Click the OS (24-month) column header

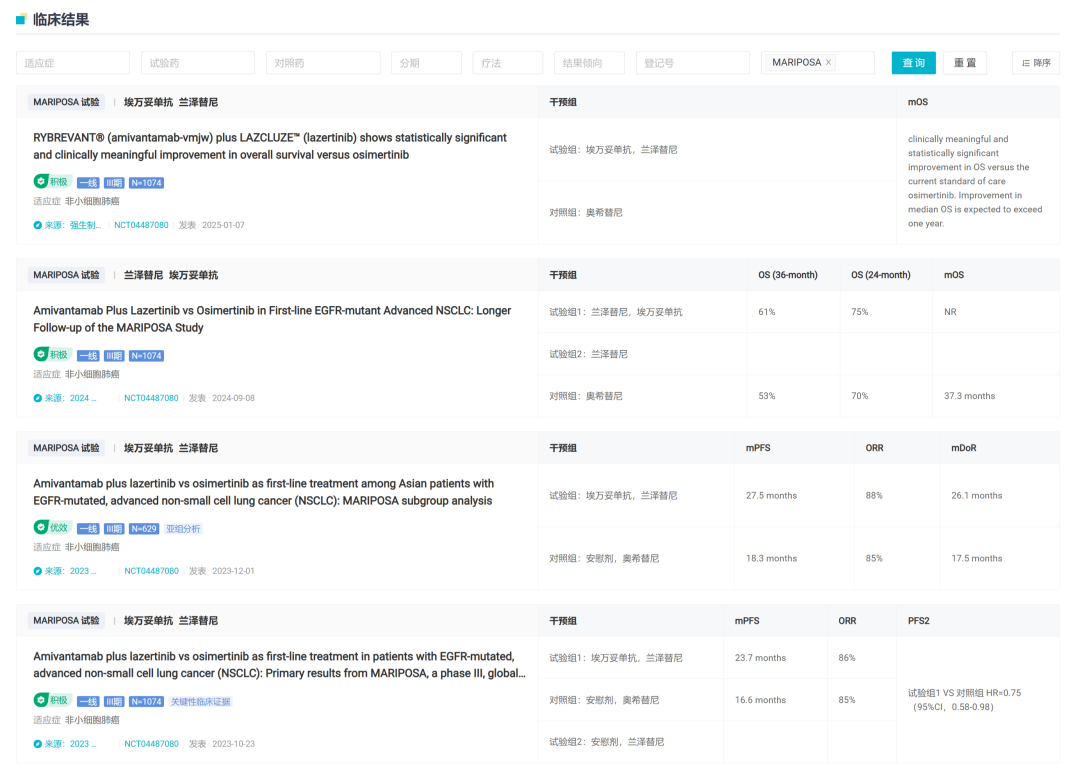(880, 275)
